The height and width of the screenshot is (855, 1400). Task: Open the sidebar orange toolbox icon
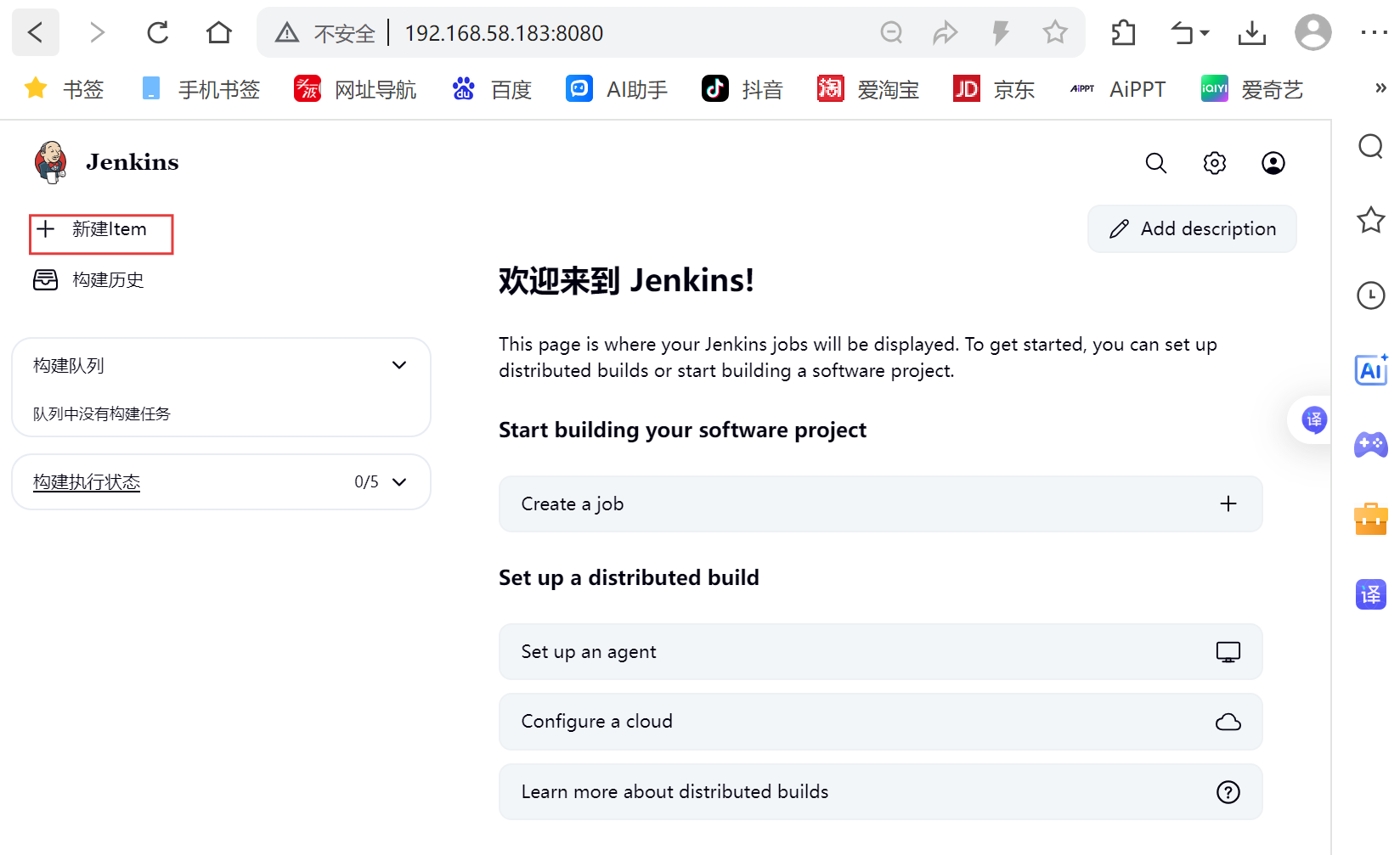click(1371, 519)
